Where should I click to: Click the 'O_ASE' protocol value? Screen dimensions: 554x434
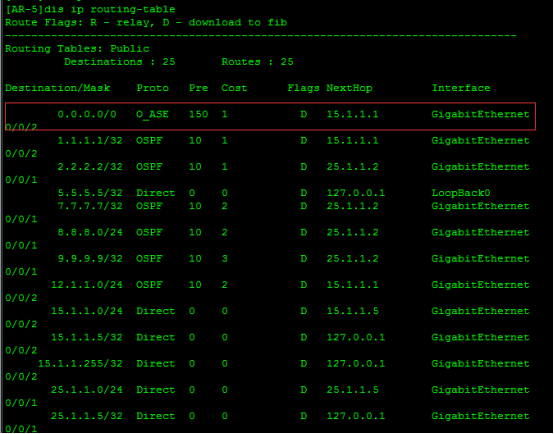point(153,115)
